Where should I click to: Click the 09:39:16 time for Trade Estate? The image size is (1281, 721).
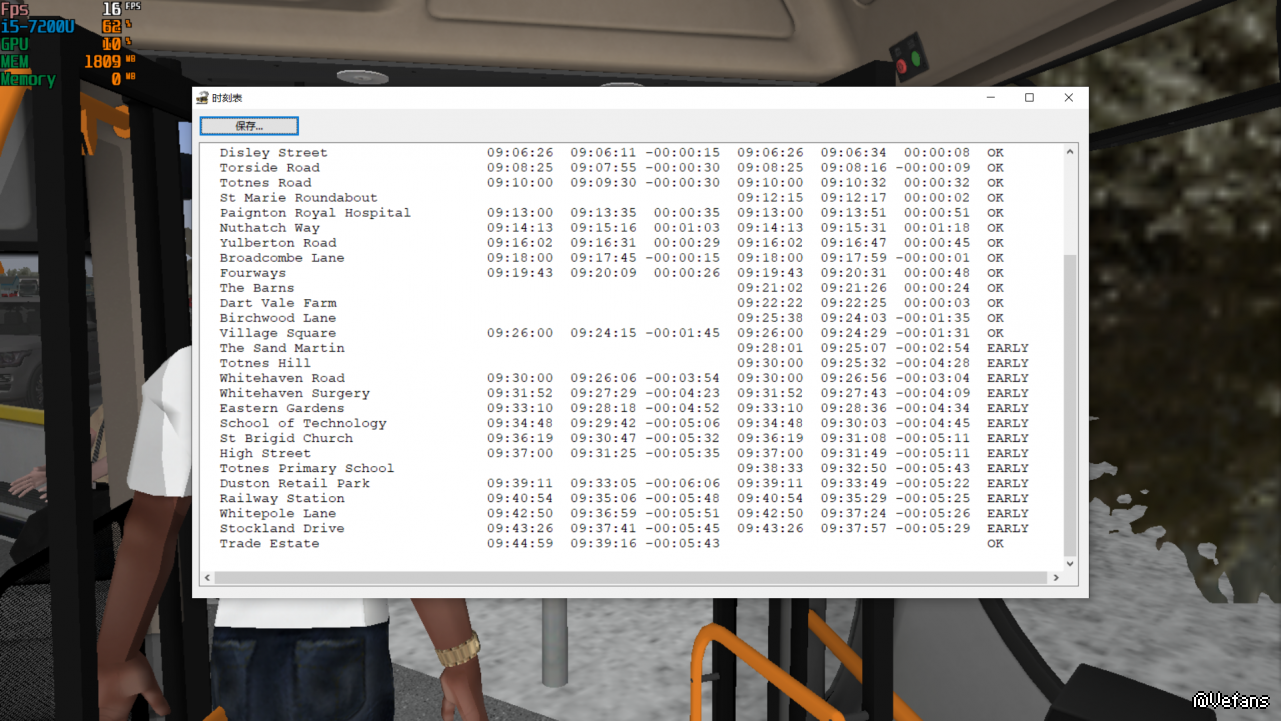[604, 543]
